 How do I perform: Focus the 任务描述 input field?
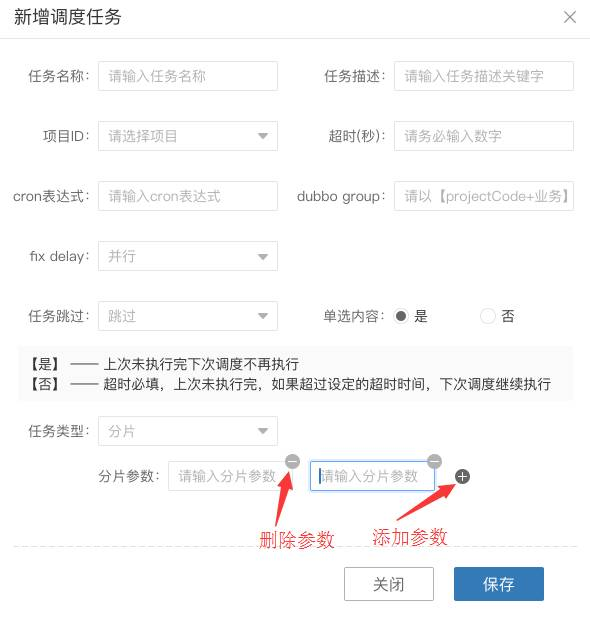tap(484, 76)
